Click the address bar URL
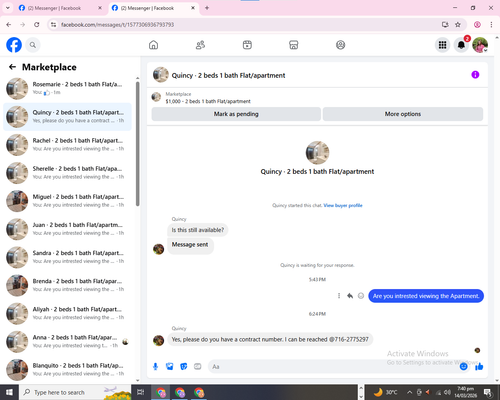The width and height of the screenshot is (500, 400). pos(117,25)
